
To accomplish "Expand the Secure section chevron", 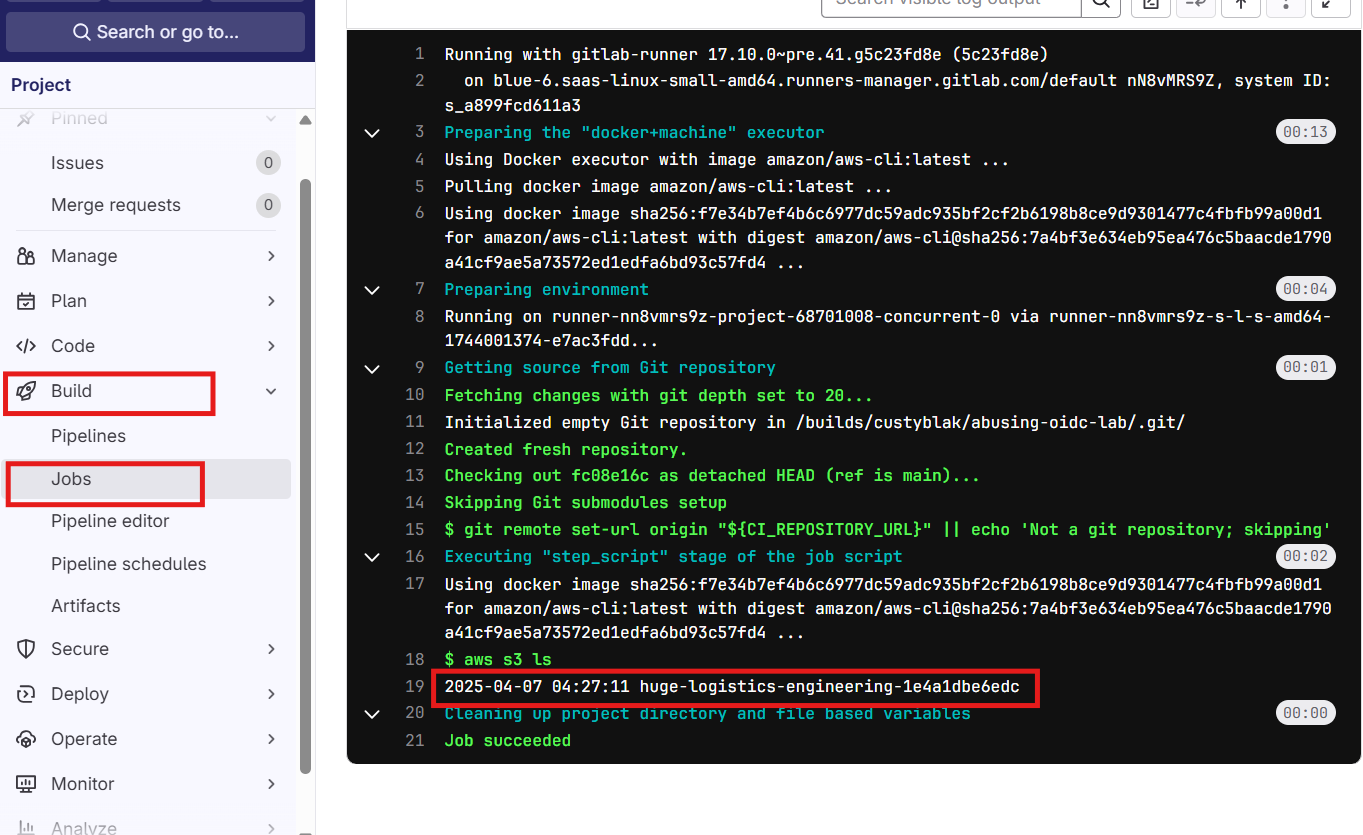I will (271, 649).
